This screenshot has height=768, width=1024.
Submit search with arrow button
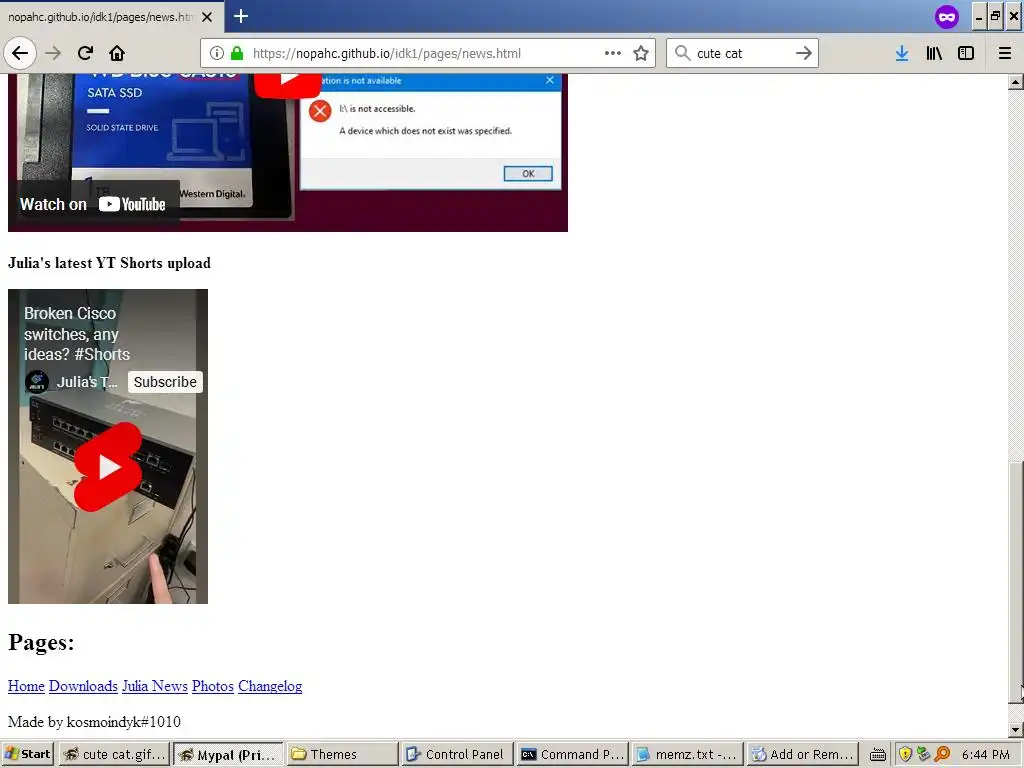pos(803,53)
